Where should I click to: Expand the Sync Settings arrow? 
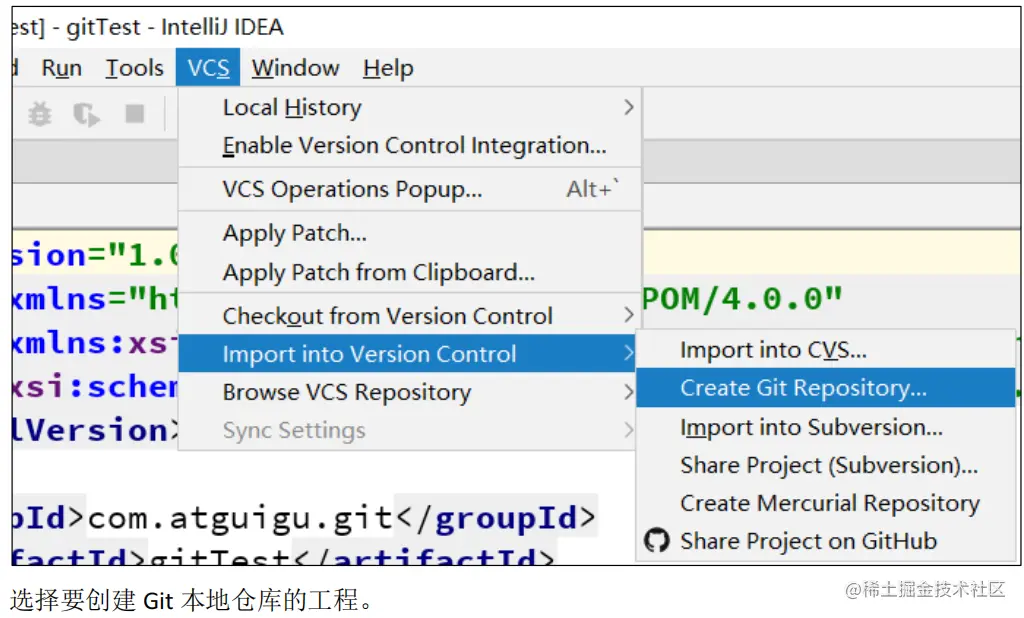[628, 430]
